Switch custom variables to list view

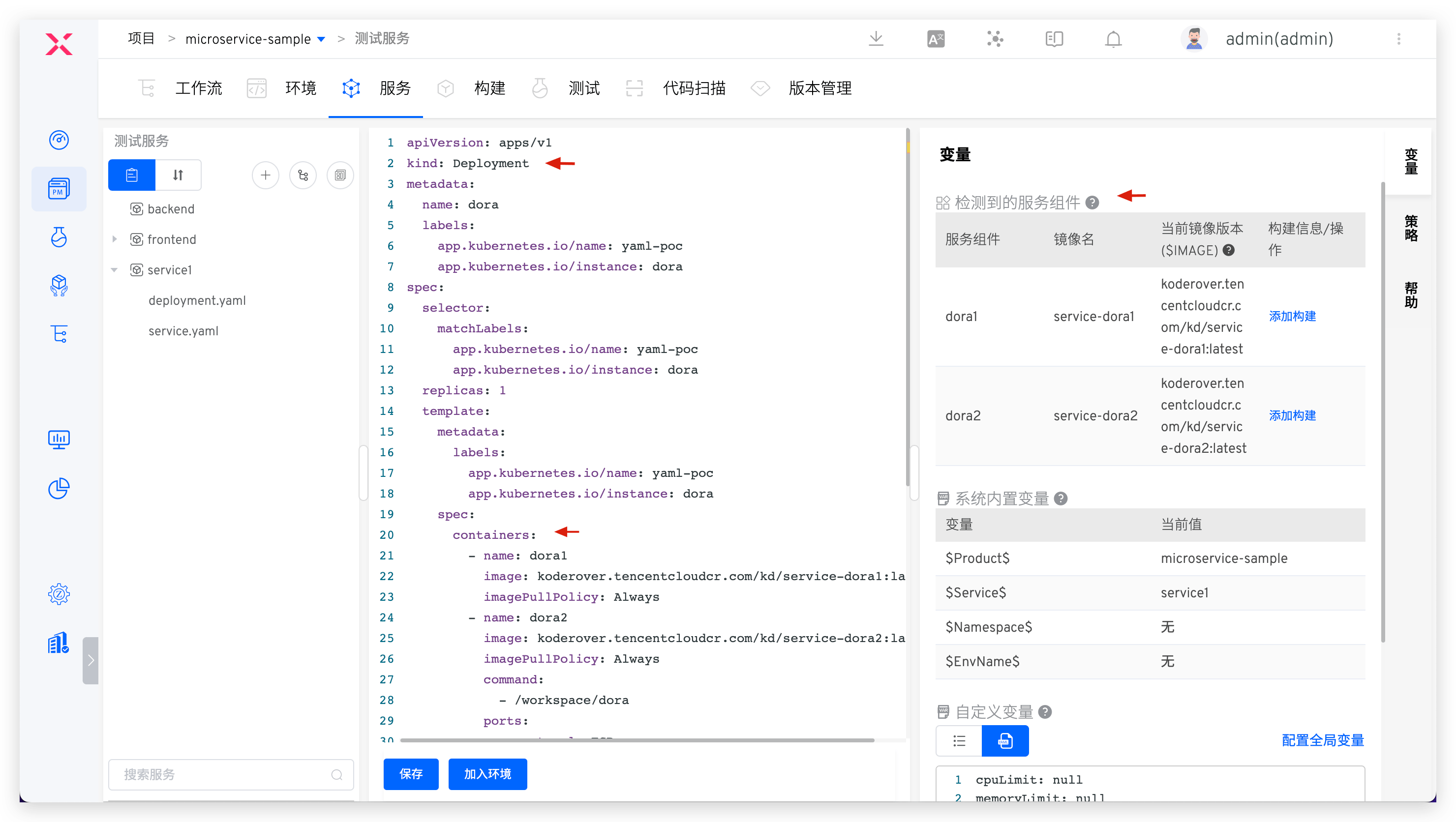pyautogui.click(x=959, y=741)
